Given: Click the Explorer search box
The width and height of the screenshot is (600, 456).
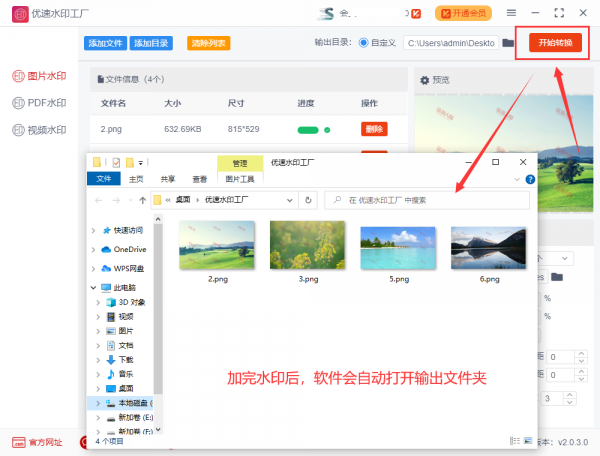Looking at the screenshot, I should pos(427,200).
